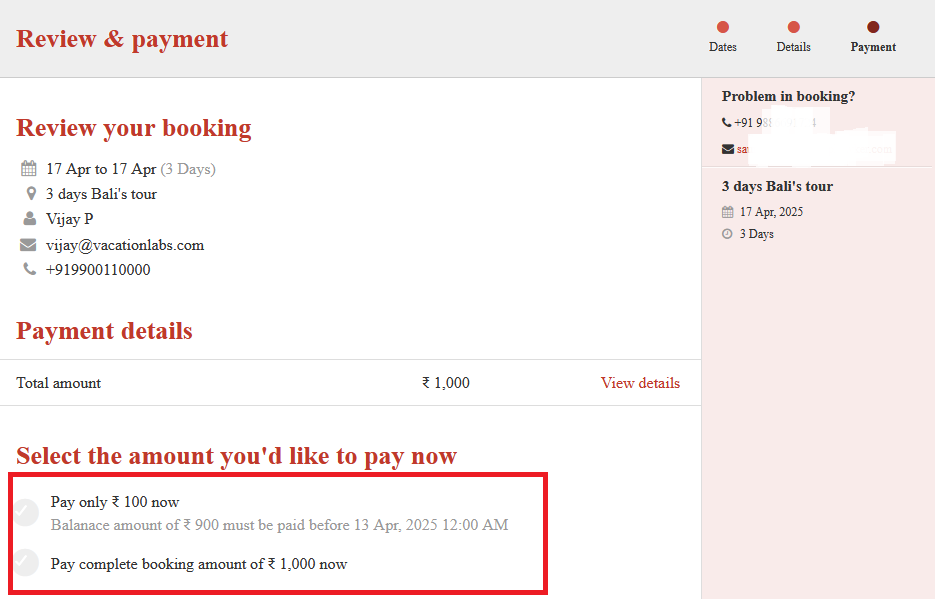Viewport: 935px width, 599px height.
Task: Click the support email link in the sidebar
Action: coord(812,149)
